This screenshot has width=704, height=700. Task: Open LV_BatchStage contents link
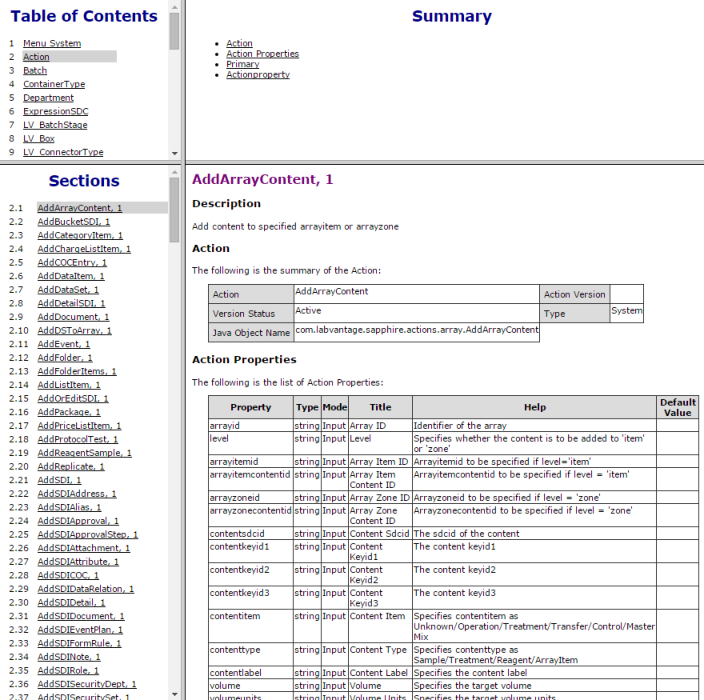click(55, 125)
